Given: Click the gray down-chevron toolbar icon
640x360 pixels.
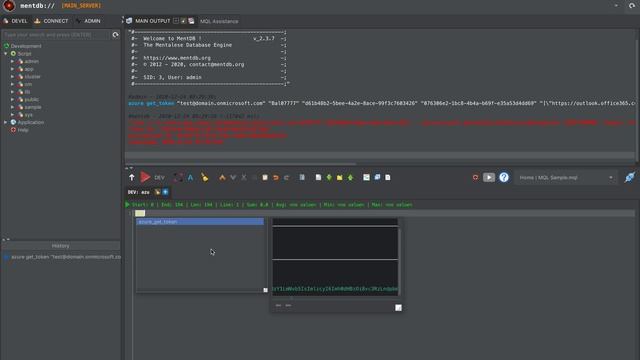Looking at the screenshot, I should [233, 178].
